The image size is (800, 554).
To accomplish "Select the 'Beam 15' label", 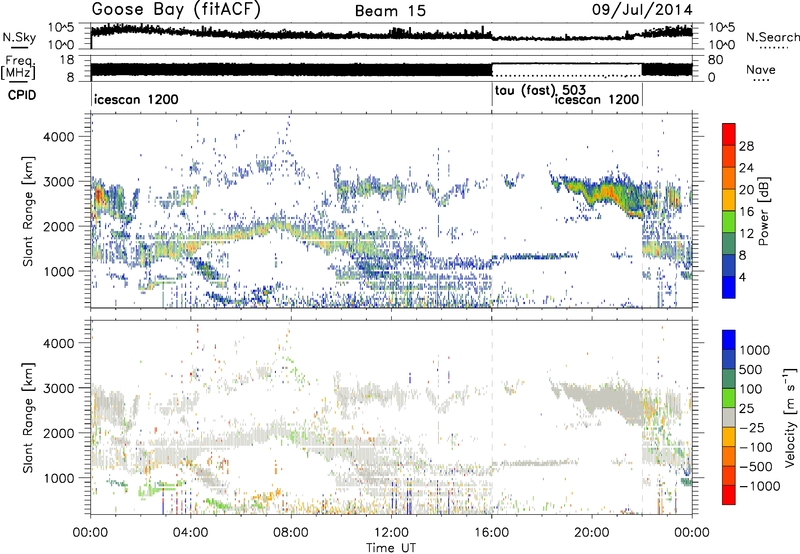I will (390, 11).
